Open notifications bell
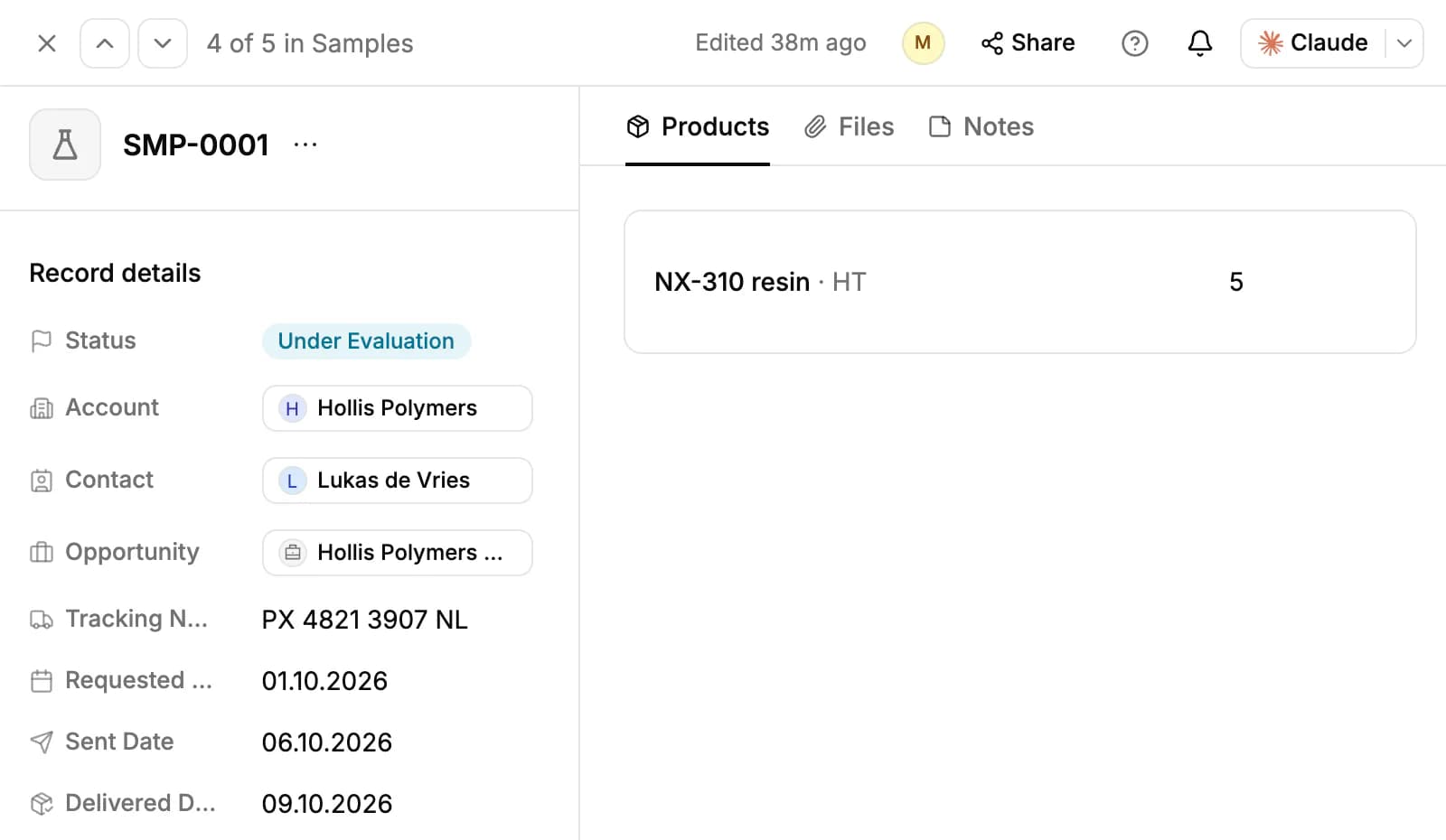 1199,43
